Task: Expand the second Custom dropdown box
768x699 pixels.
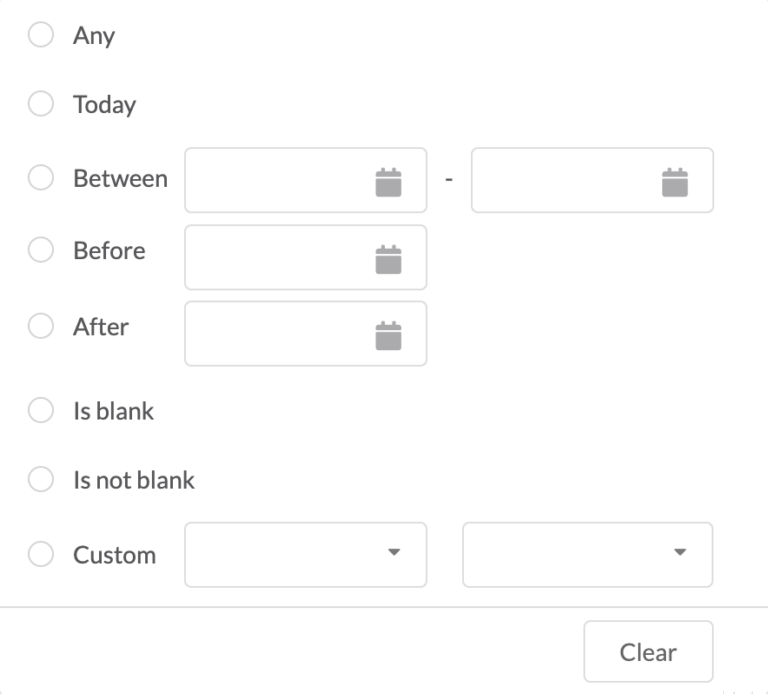Action: tap(588, 554)
